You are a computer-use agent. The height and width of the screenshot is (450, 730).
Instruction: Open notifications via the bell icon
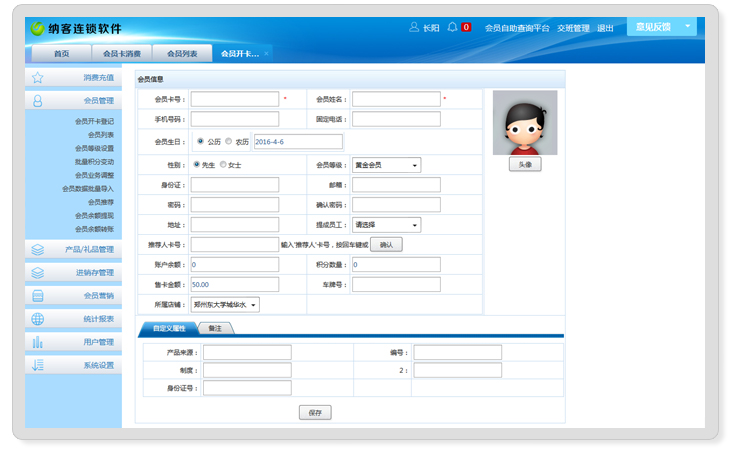453,28
